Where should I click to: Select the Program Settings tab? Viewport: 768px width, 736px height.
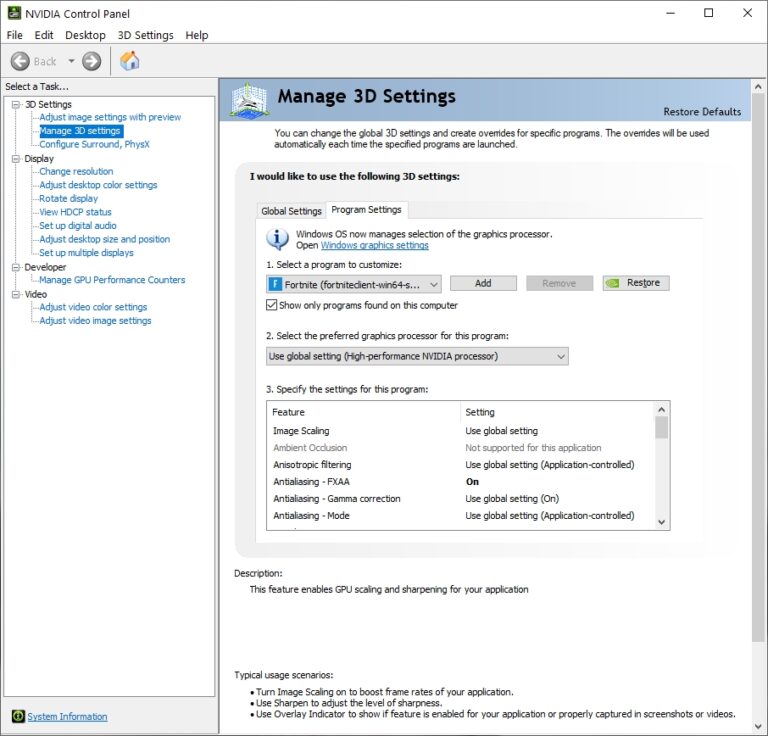pos(366,210)
